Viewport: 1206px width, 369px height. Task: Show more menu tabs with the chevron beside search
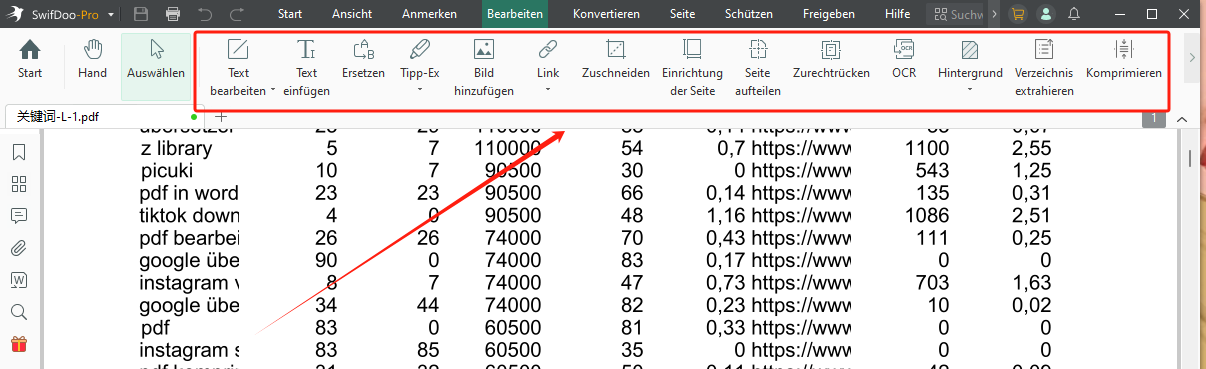(994, 14)
